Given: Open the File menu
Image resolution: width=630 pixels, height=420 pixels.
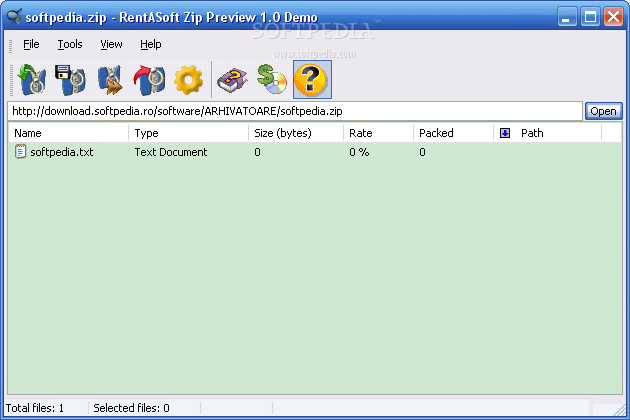Looking at the screenshot, I should pos(31,44).
